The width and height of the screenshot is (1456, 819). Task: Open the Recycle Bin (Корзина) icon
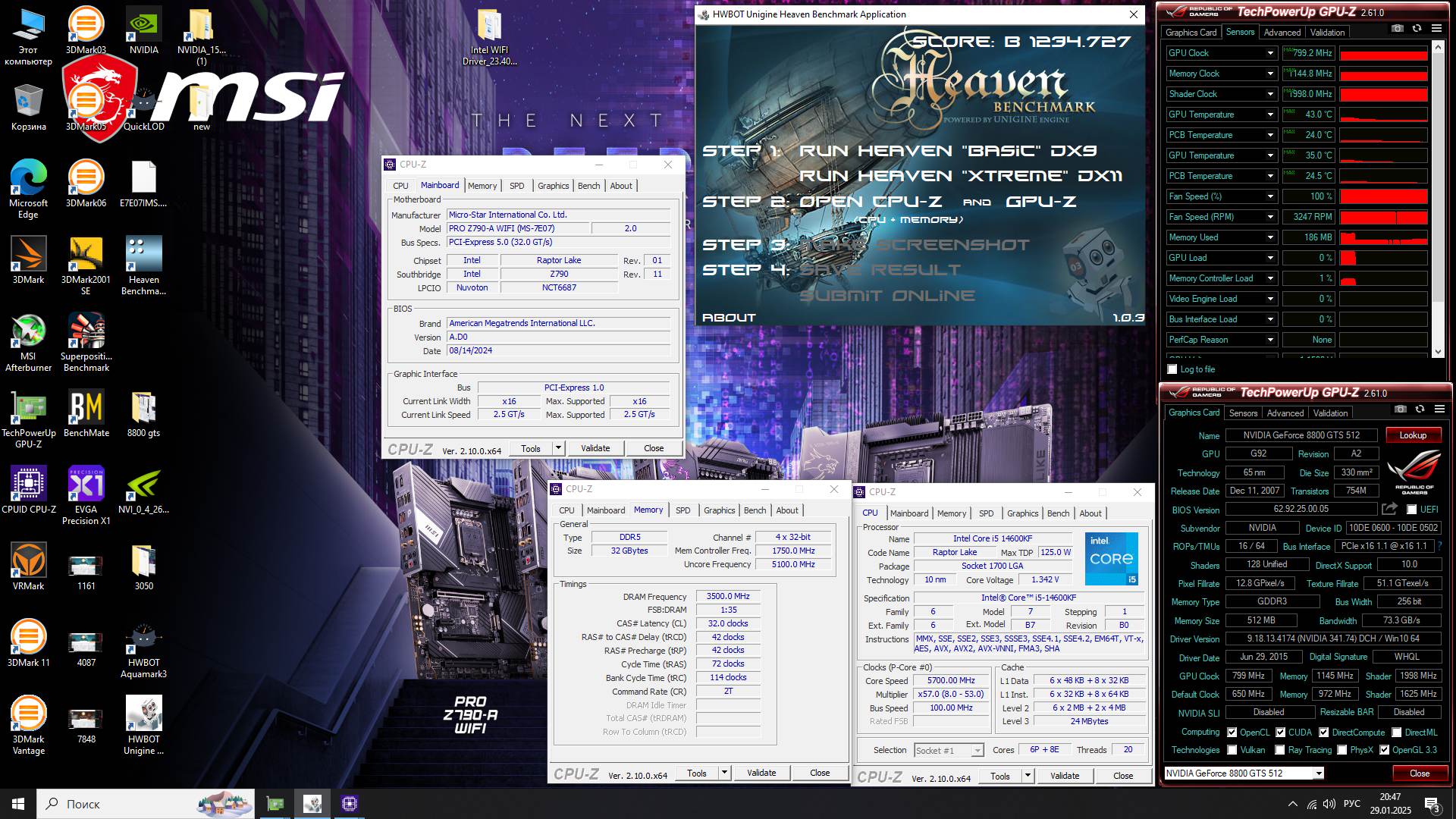point(29,108)
